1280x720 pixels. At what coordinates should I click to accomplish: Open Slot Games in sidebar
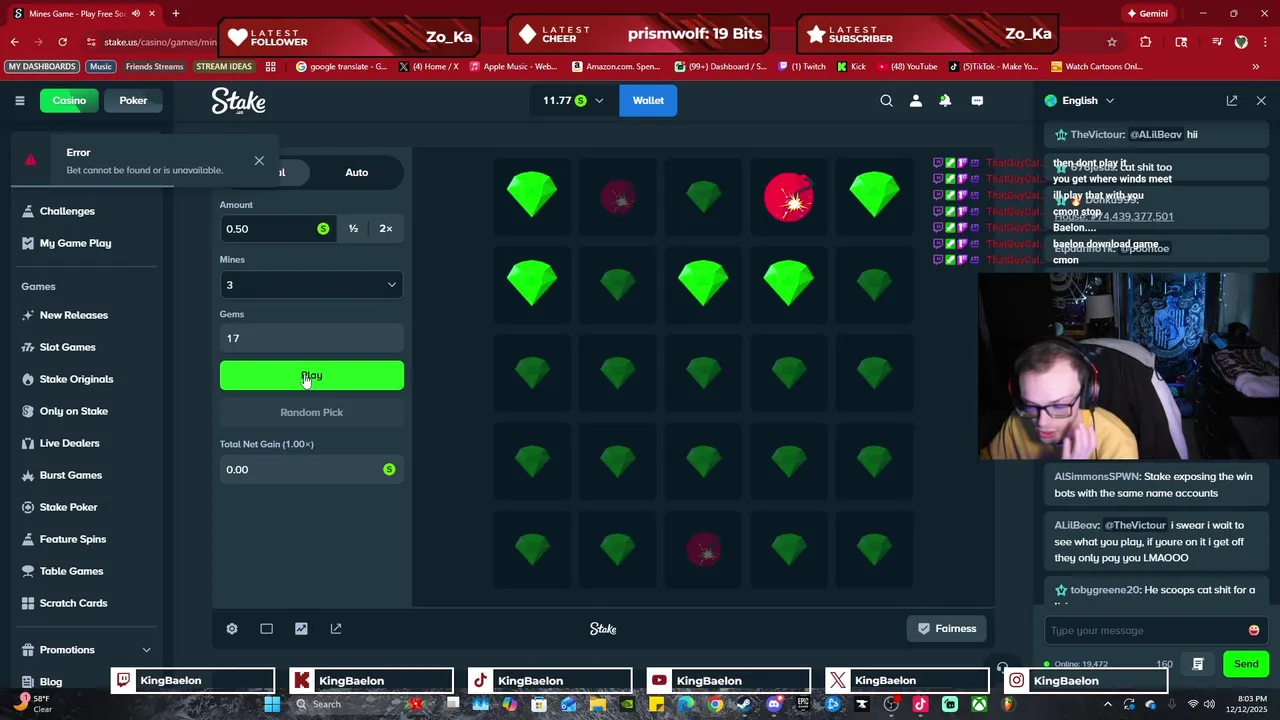click(68, 347)
